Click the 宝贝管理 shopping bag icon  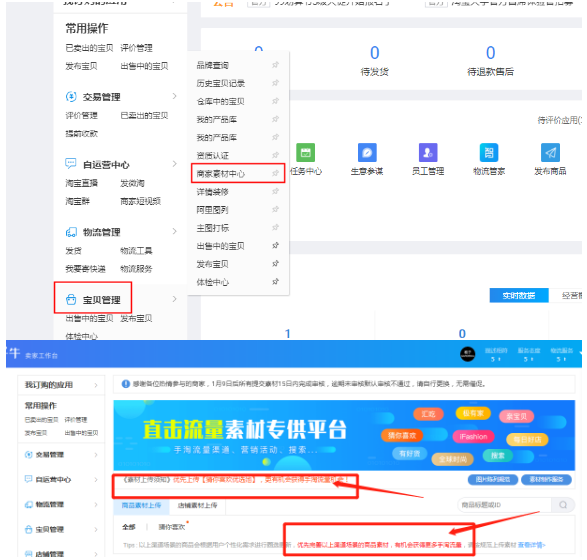pos(71,299)
